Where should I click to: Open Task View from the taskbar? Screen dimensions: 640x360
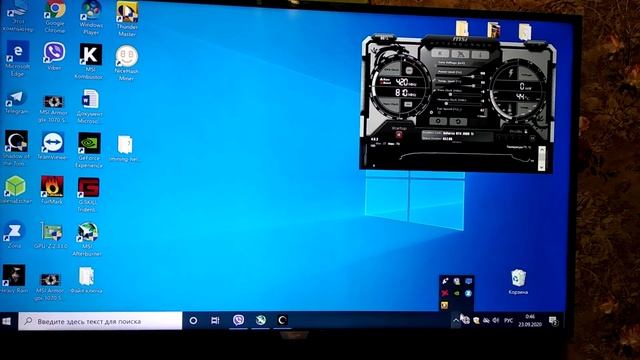pyautogui.click(x=215, y=321)
